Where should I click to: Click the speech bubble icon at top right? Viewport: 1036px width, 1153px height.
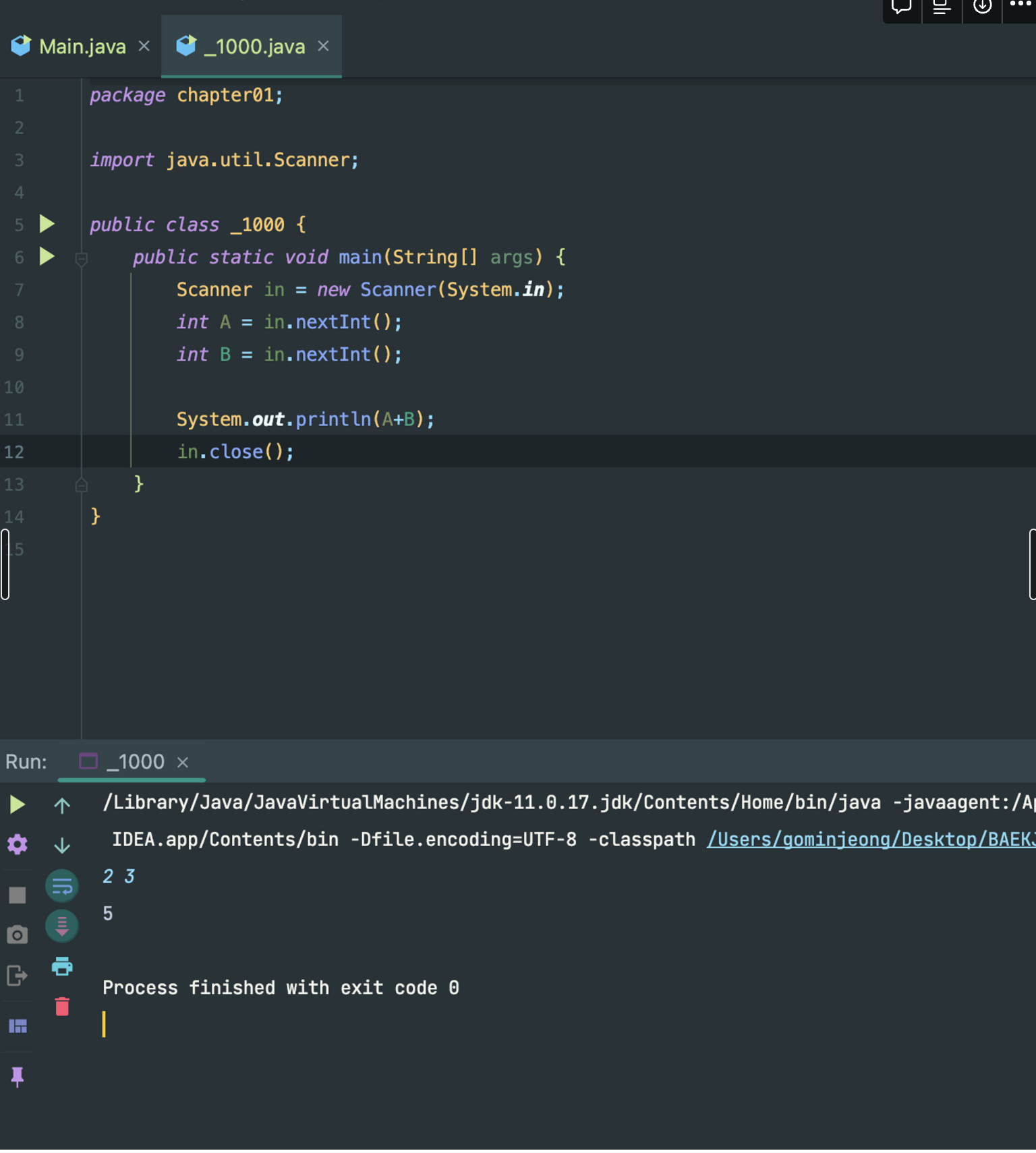(x=902, y=7)
